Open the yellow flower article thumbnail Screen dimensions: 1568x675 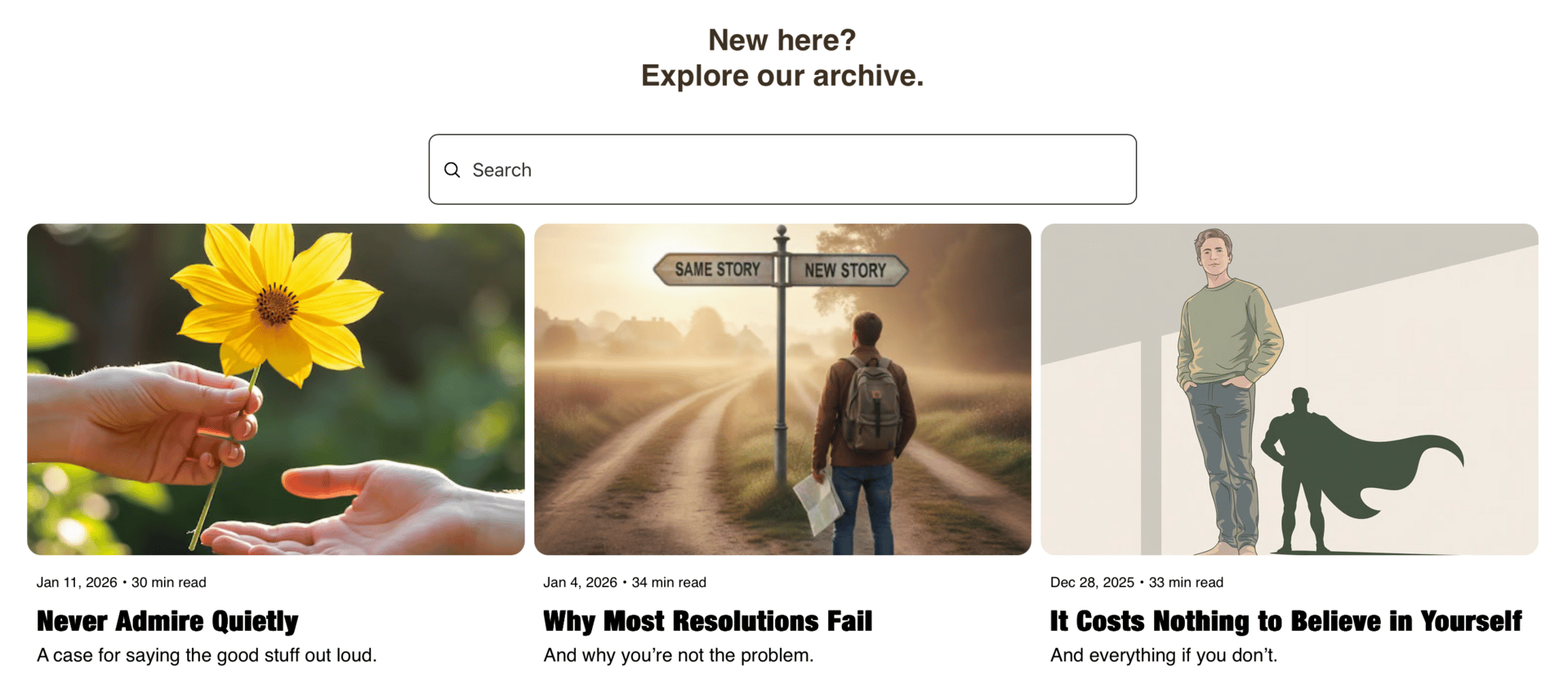tap(276, 389)
